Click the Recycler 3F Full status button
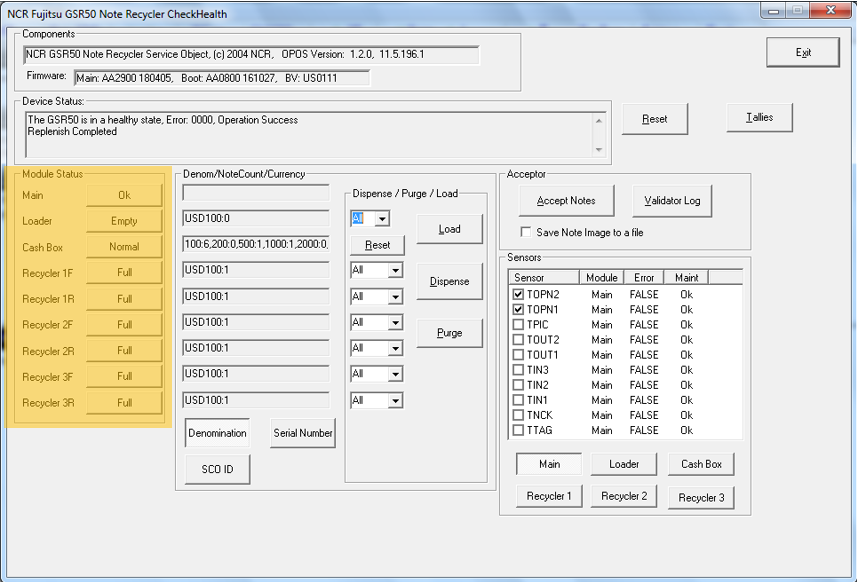Screen dimensions: 857x582 pyautogui.click(x=124, y=376)
